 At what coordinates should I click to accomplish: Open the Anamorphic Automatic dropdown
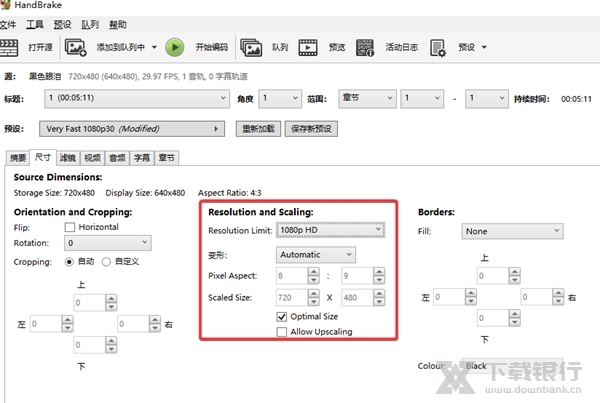coord(316,255)
